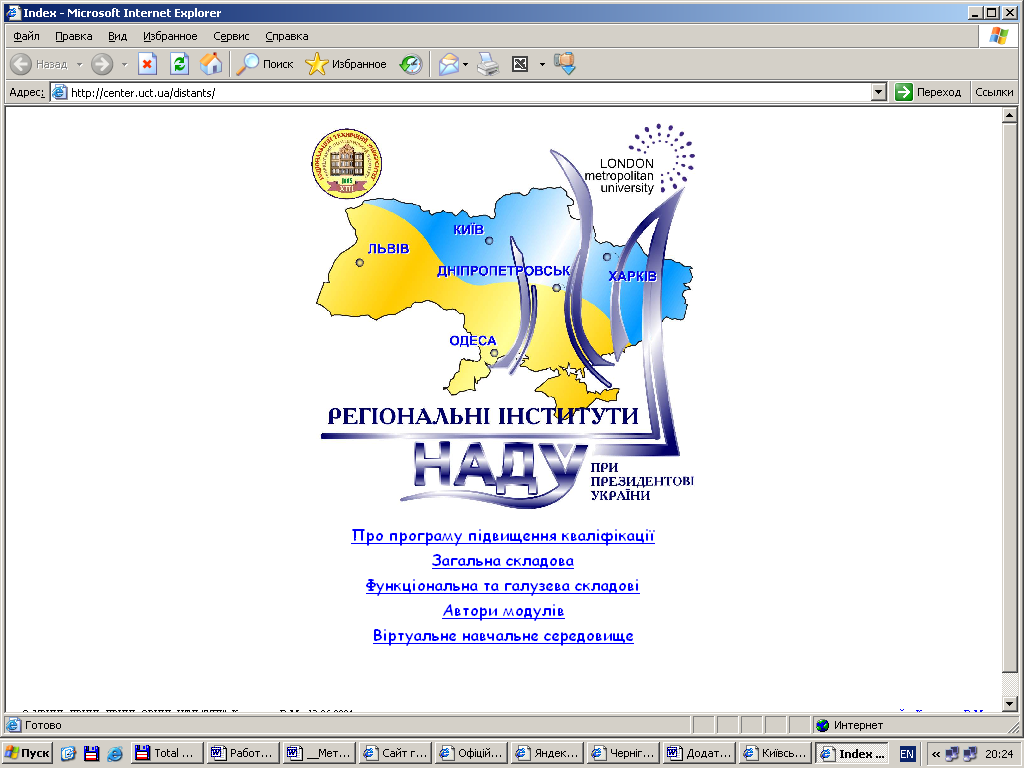1024x768 pixels.
Task: Open the Вид menu
Action: pos(118,36)
